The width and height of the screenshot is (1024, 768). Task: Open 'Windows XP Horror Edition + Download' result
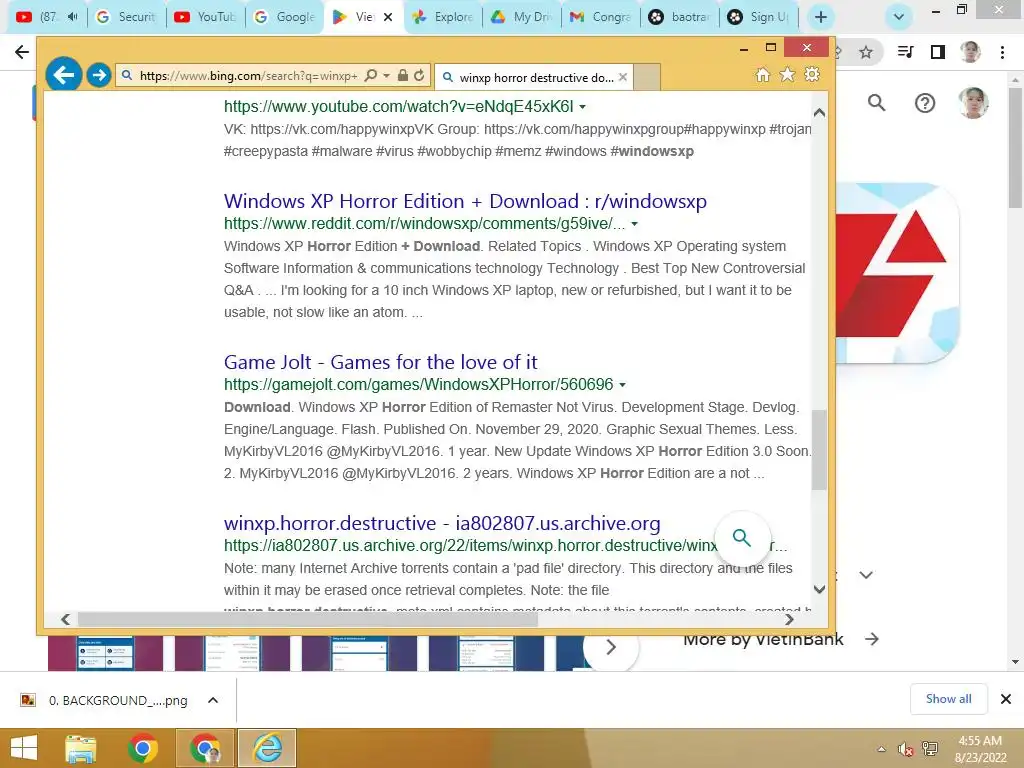pyautogui.click(x=465, y=201)
